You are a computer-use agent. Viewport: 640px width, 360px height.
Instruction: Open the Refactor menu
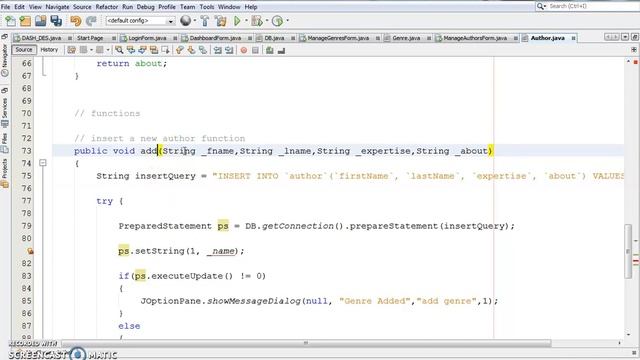pos(107,7)
